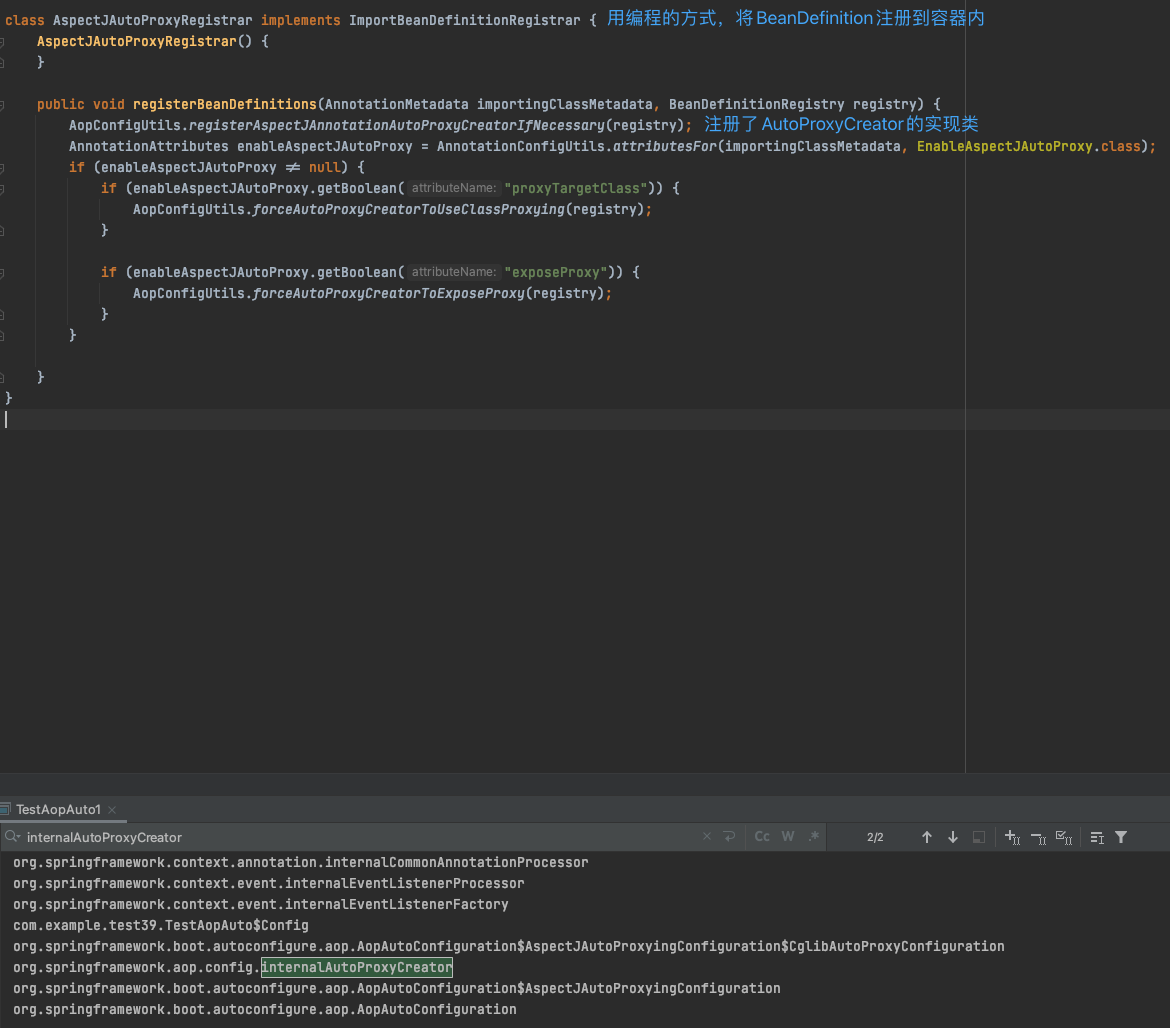The image size is (1170, 1028).
Task: Collapse the 'enableAspectJAutoProxy != null' if-block fold marker
Action: point(2,168)
